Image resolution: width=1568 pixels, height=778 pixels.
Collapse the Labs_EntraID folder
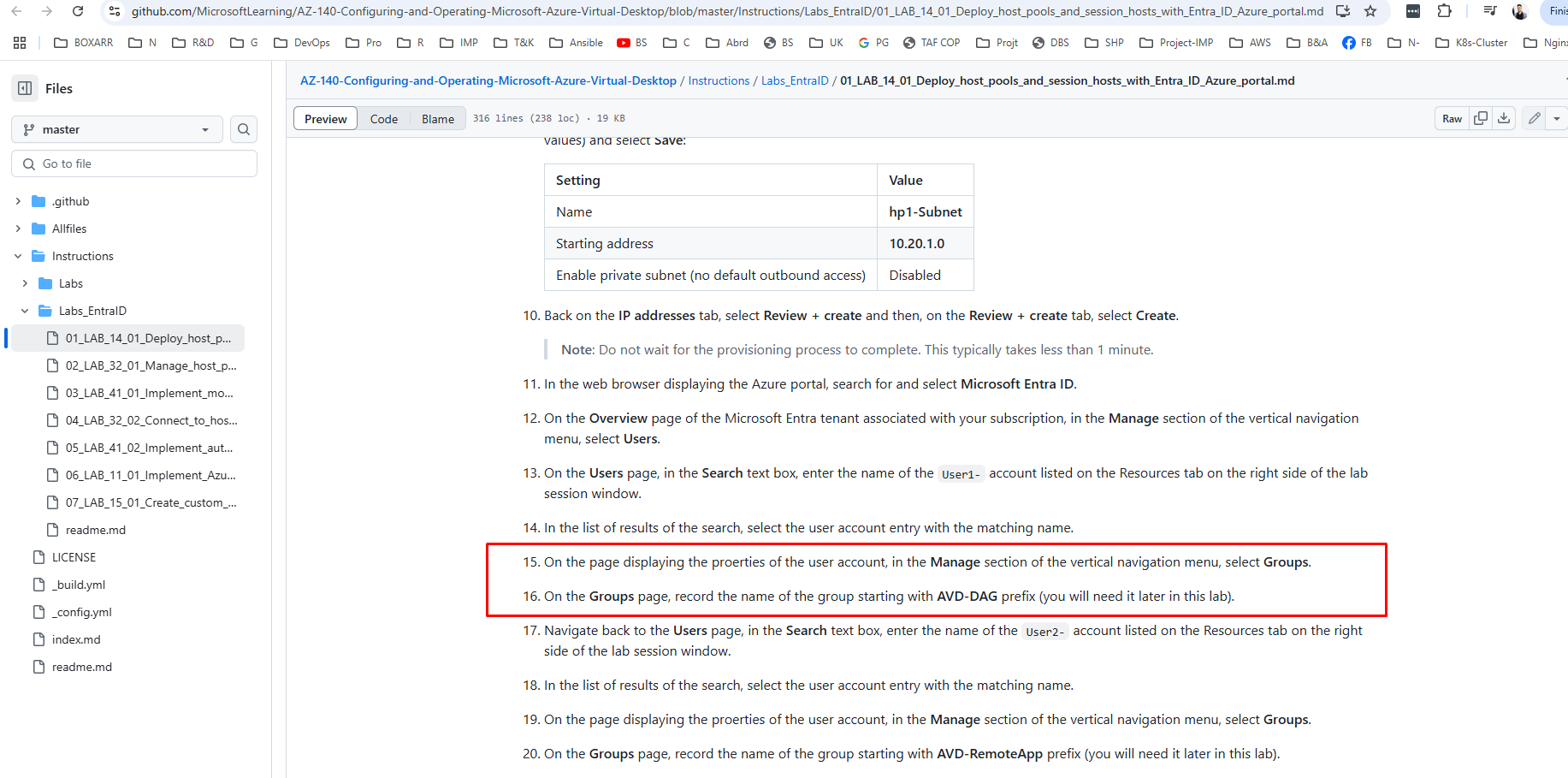pos(25,311)
